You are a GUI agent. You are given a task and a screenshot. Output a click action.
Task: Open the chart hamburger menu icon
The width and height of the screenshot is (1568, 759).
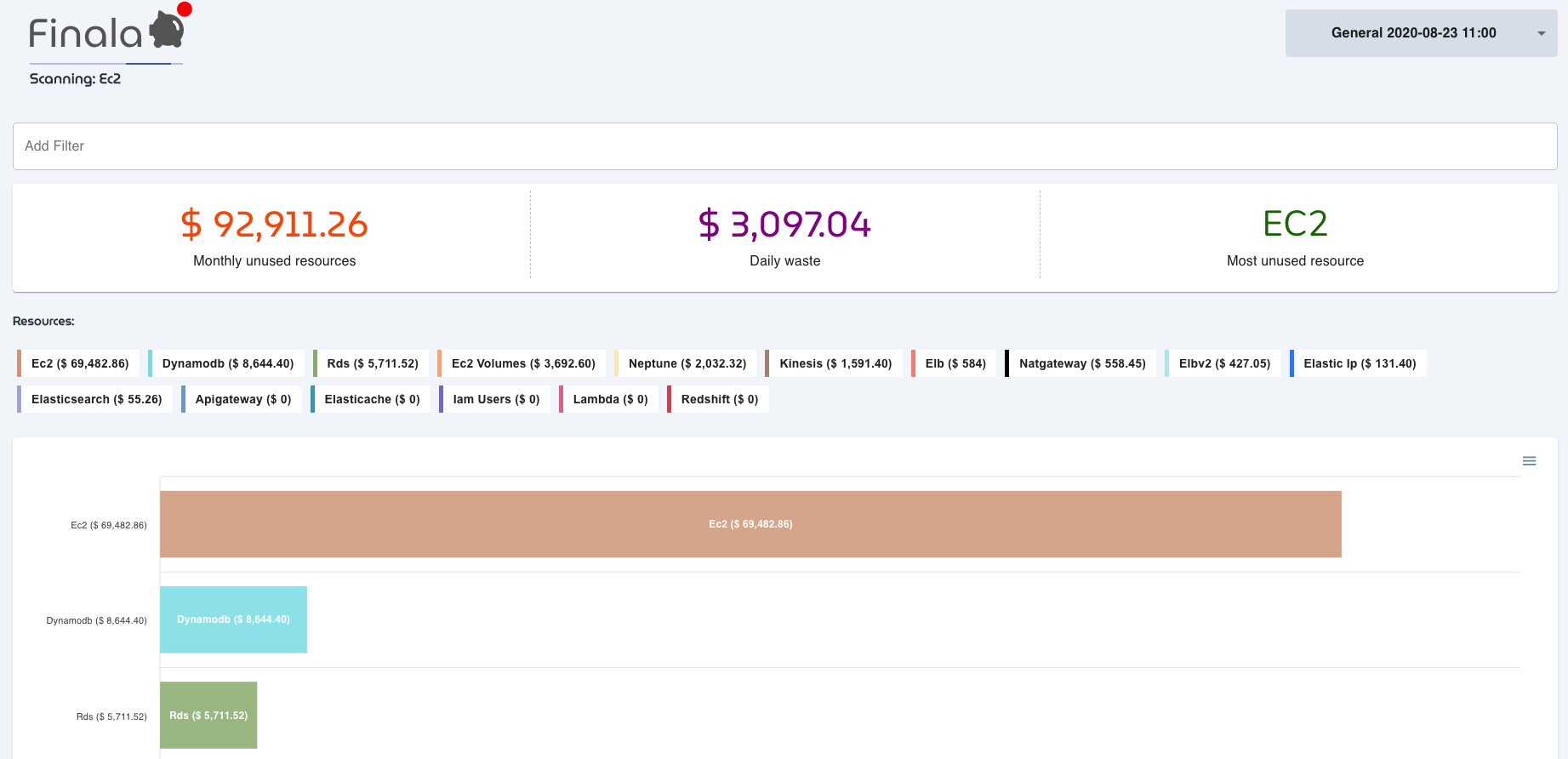pos(1529,461)
